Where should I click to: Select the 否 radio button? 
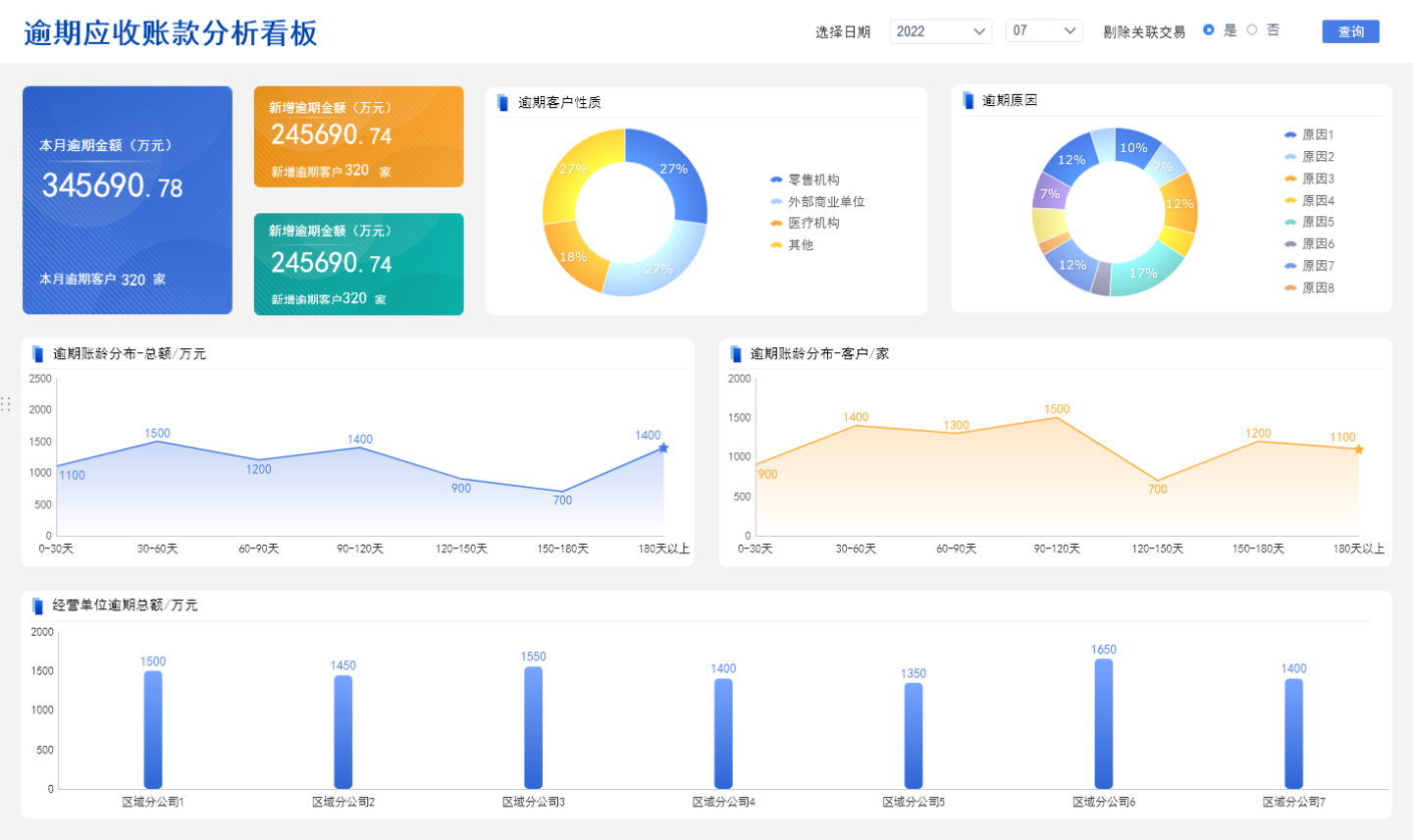coord(1251,29)
